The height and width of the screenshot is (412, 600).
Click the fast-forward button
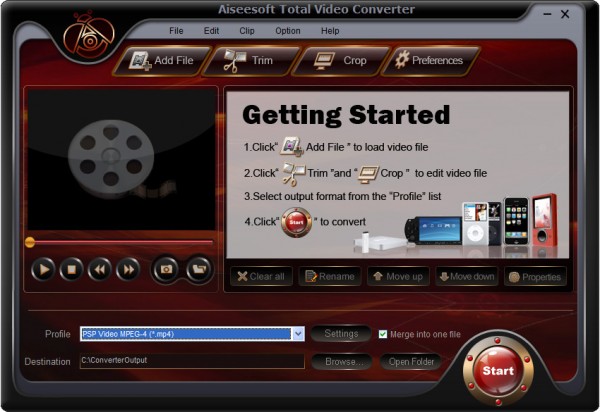128,270
